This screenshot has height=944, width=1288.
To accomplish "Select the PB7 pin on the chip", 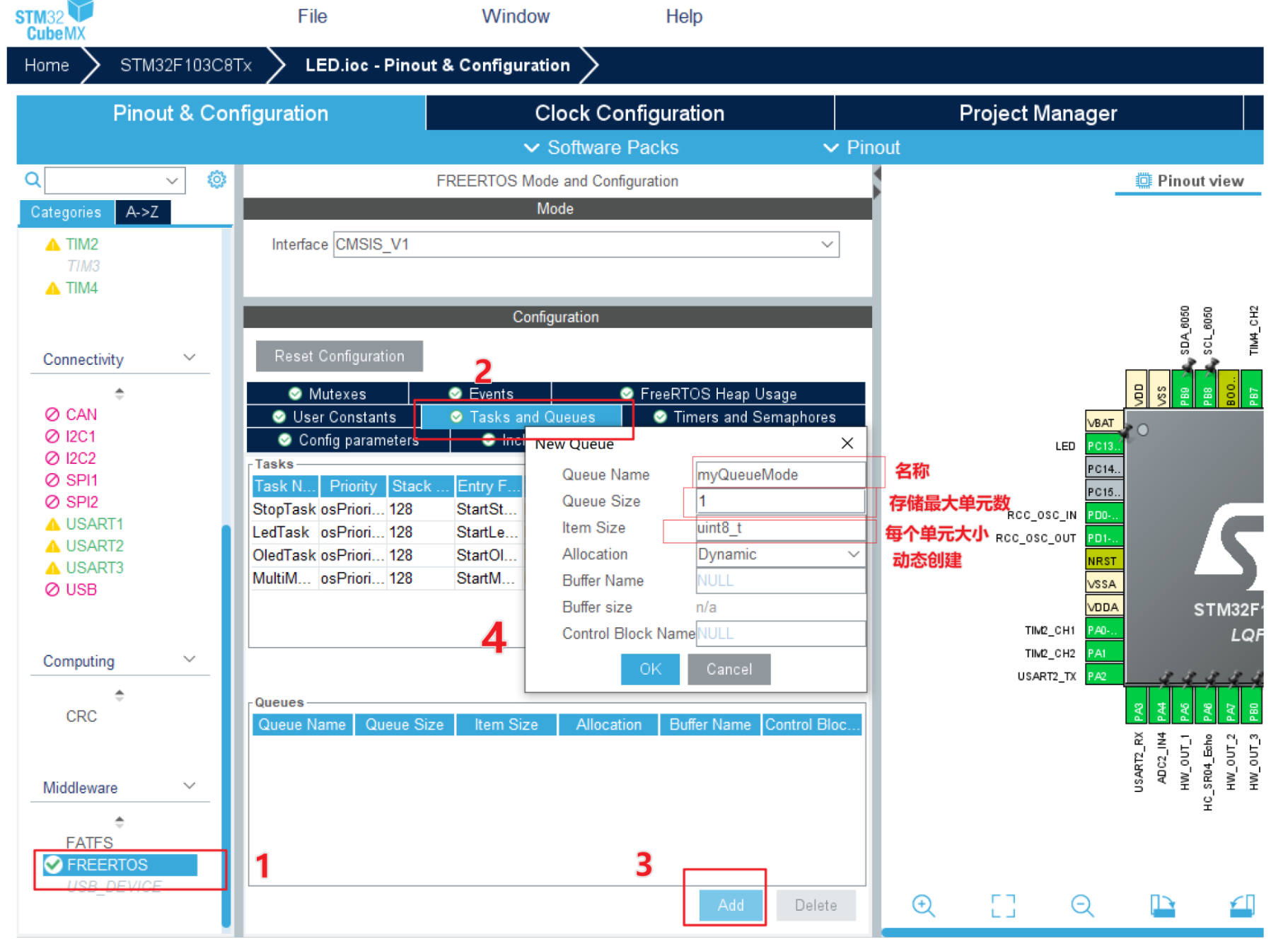I will point(1253,389).
